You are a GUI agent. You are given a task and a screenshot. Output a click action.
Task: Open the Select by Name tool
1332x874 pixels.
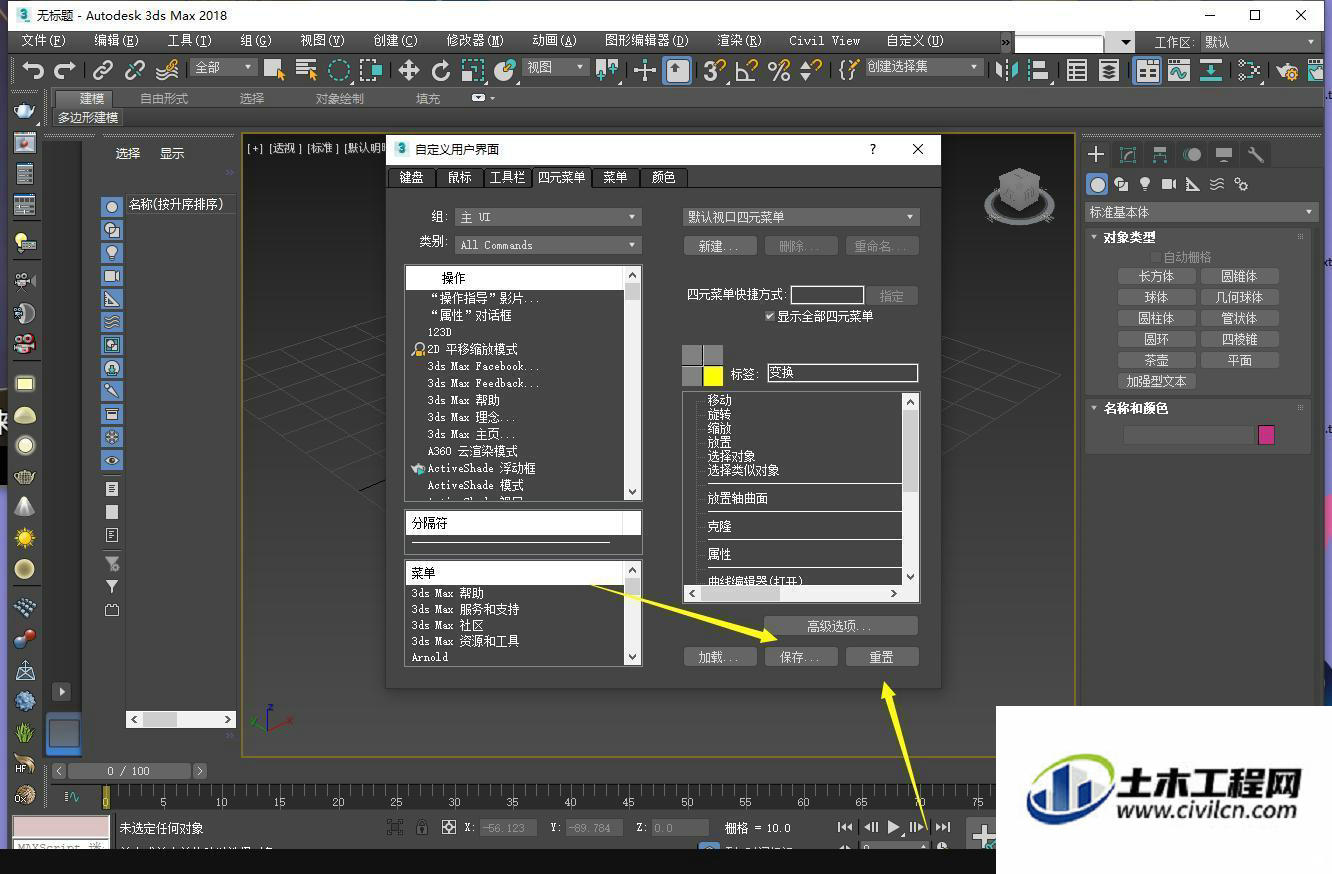[x=306, y=70]
